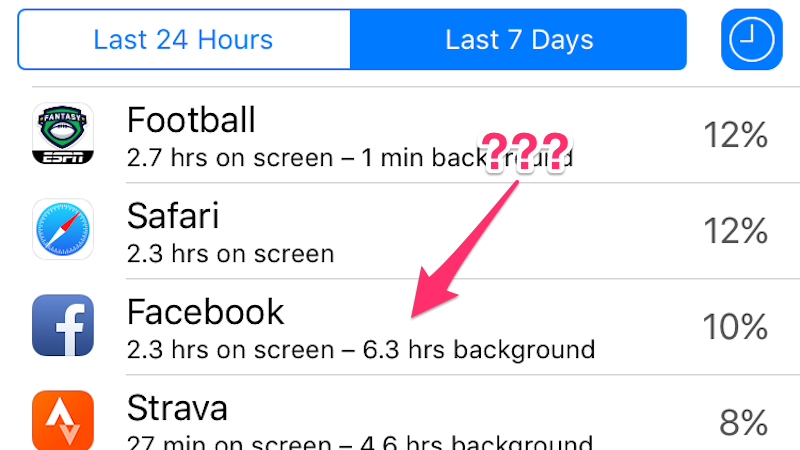Tap the Strava app icon
This screenshot has height=450, width=800.
coord(63,420)
